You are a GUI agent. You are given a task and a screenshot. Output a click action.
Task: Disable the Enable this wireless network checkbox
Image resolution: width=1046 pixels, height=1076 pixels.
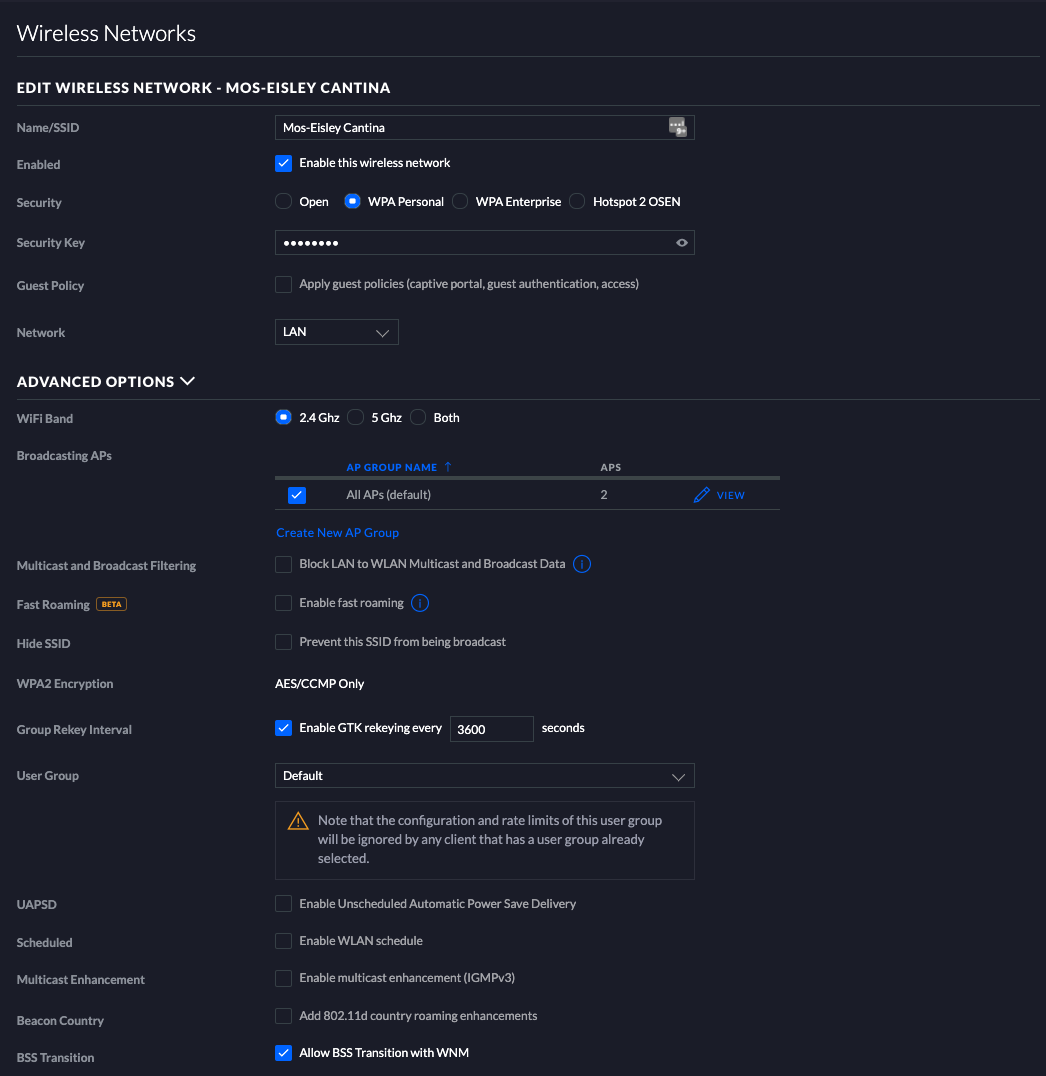284,163
